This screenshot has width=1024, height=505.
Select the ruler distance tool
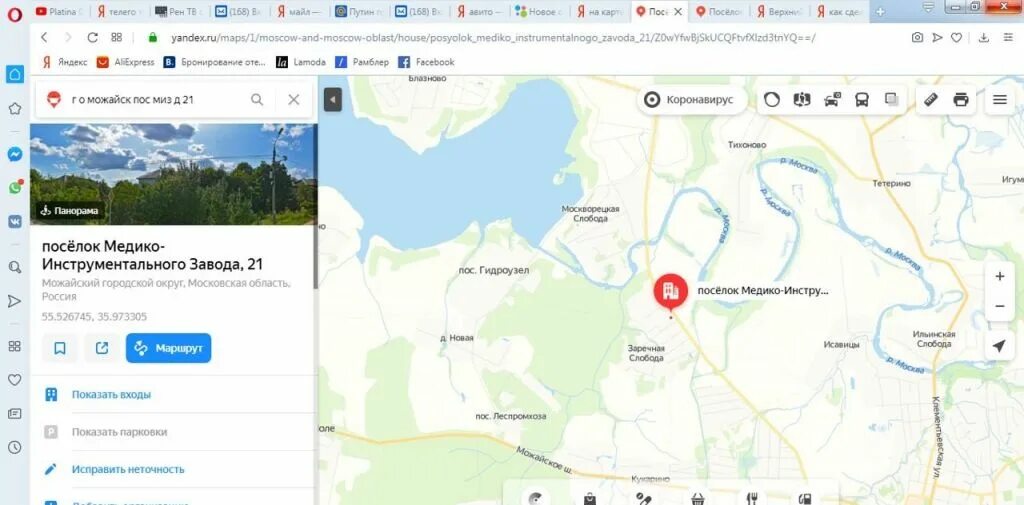pyautogui.click(x=931, y=100)
